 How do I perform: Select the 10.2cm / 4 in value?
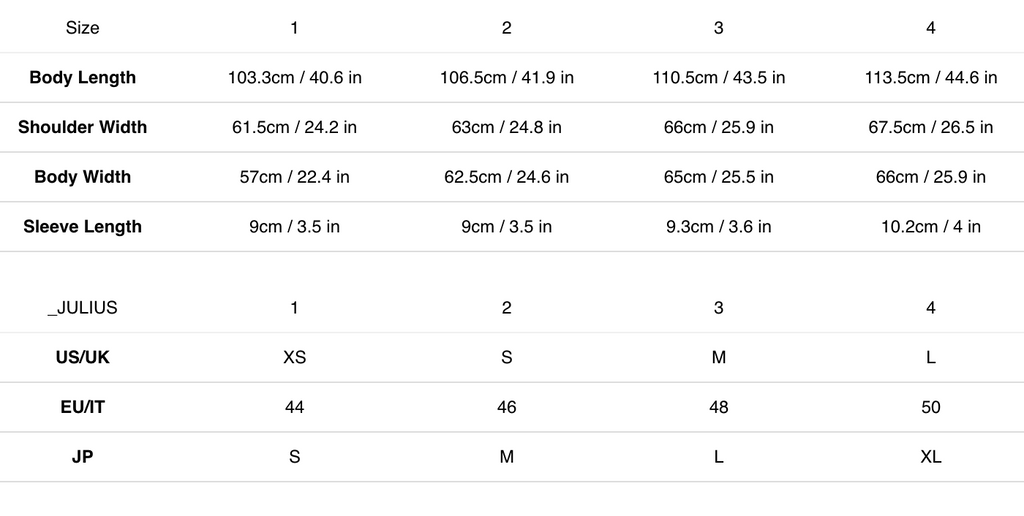click(x=931, y=227)
